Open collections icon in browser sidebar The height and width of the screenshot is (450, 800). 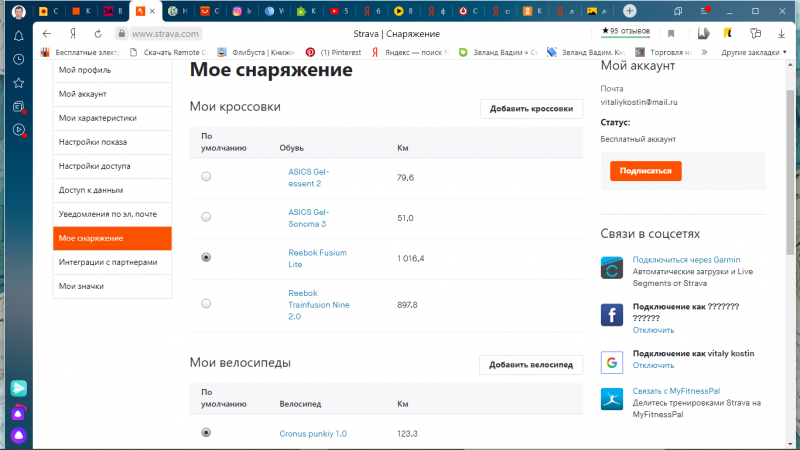coord(19,107)
